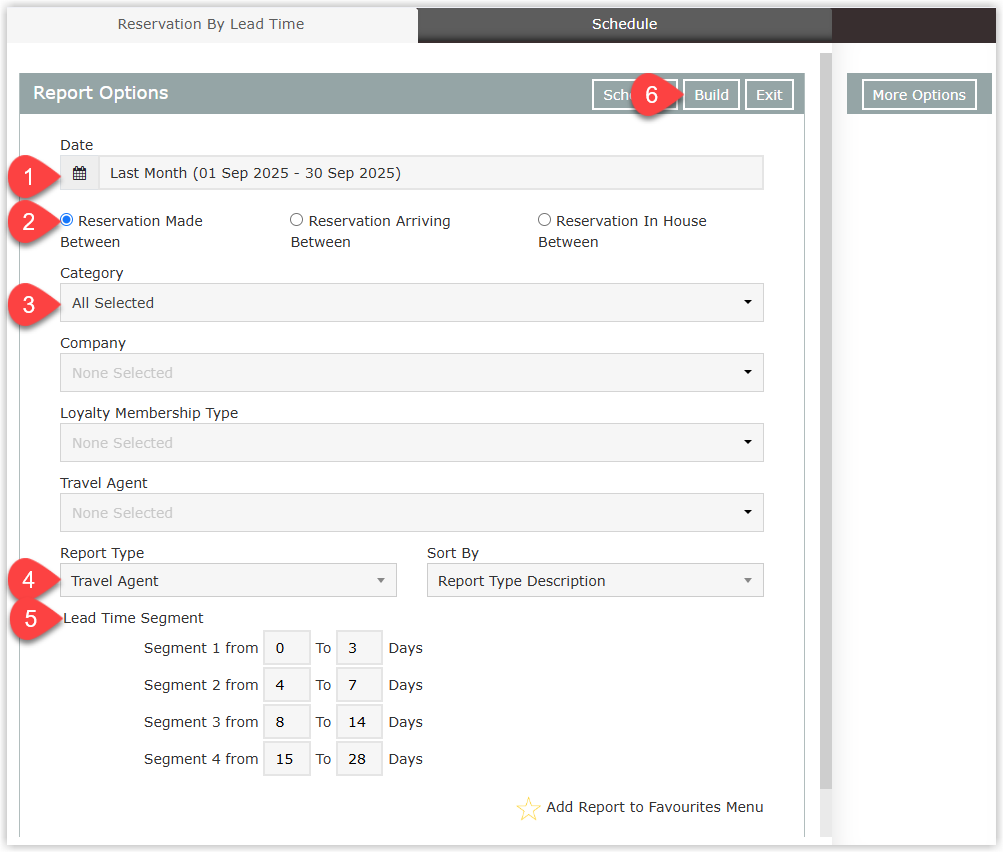Click the Build button
Screen dimensions: 1004x853
pyautogui.click(x=711, y=95)
